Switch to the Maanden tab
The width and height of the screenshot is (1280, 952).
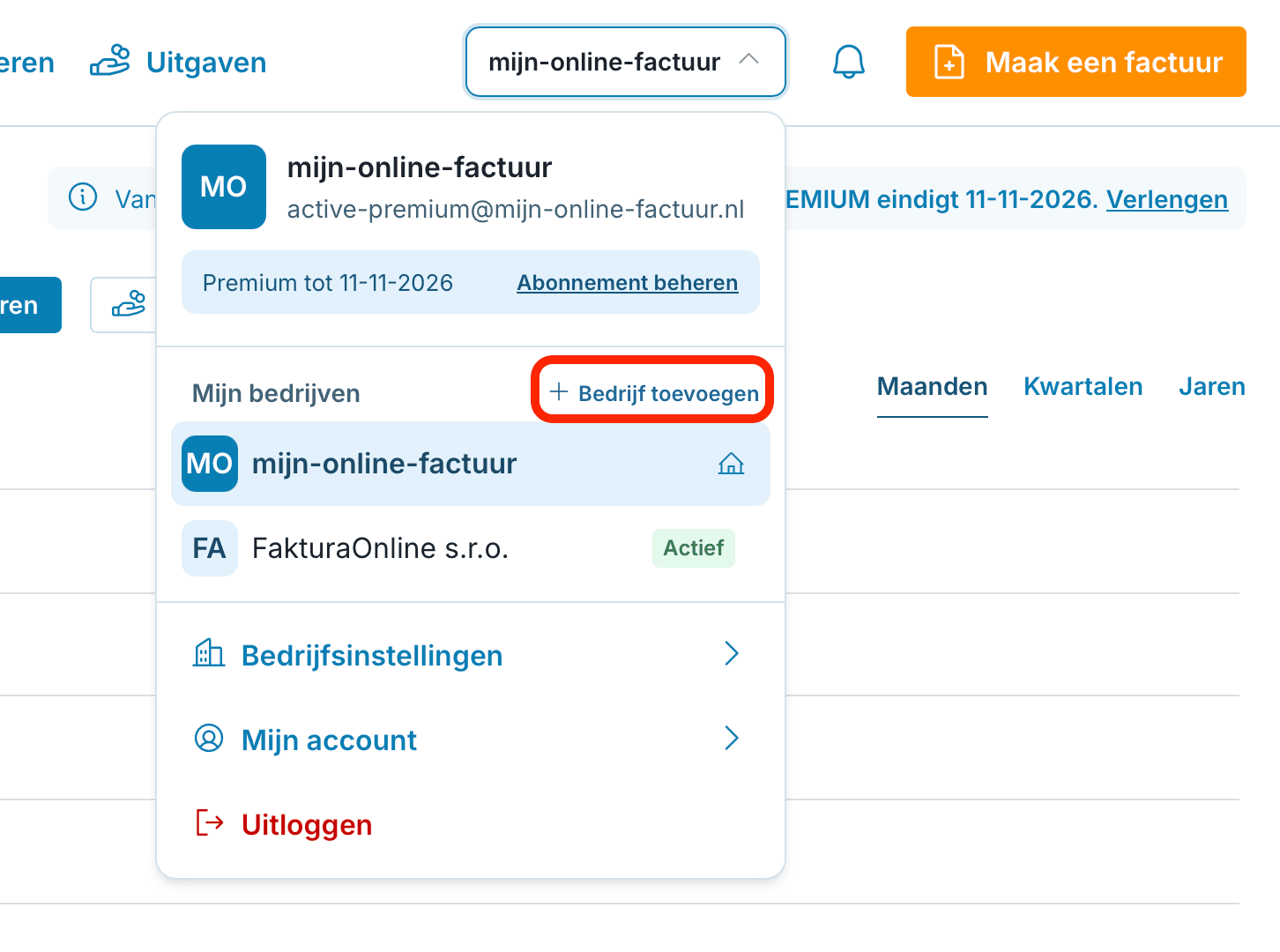(932, 387)
